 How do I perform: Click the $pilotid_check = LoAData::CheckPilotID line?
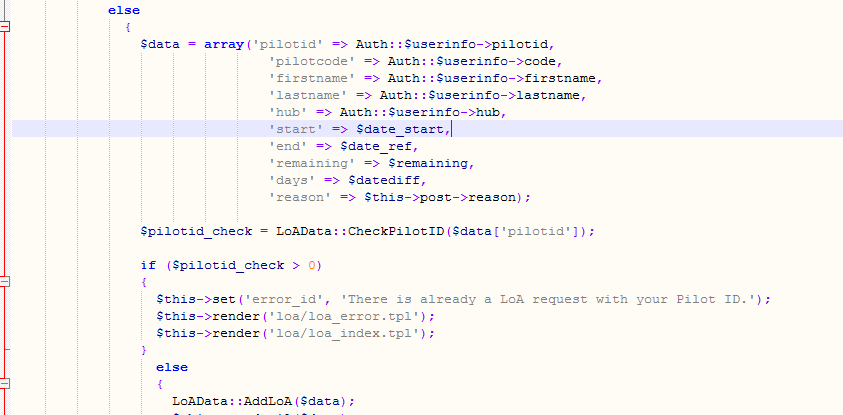(368, 231)
